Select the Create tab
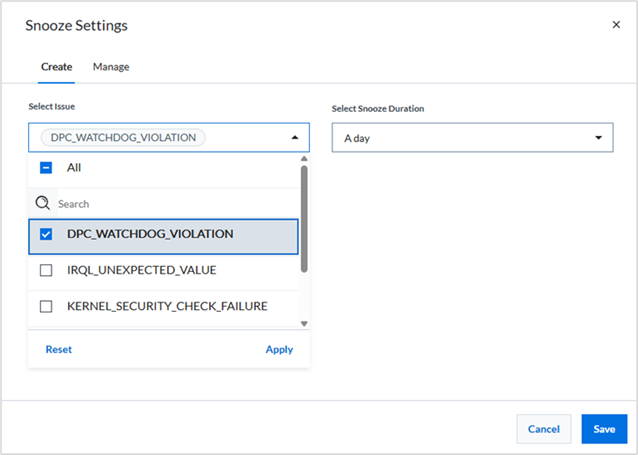 [57, 67]
